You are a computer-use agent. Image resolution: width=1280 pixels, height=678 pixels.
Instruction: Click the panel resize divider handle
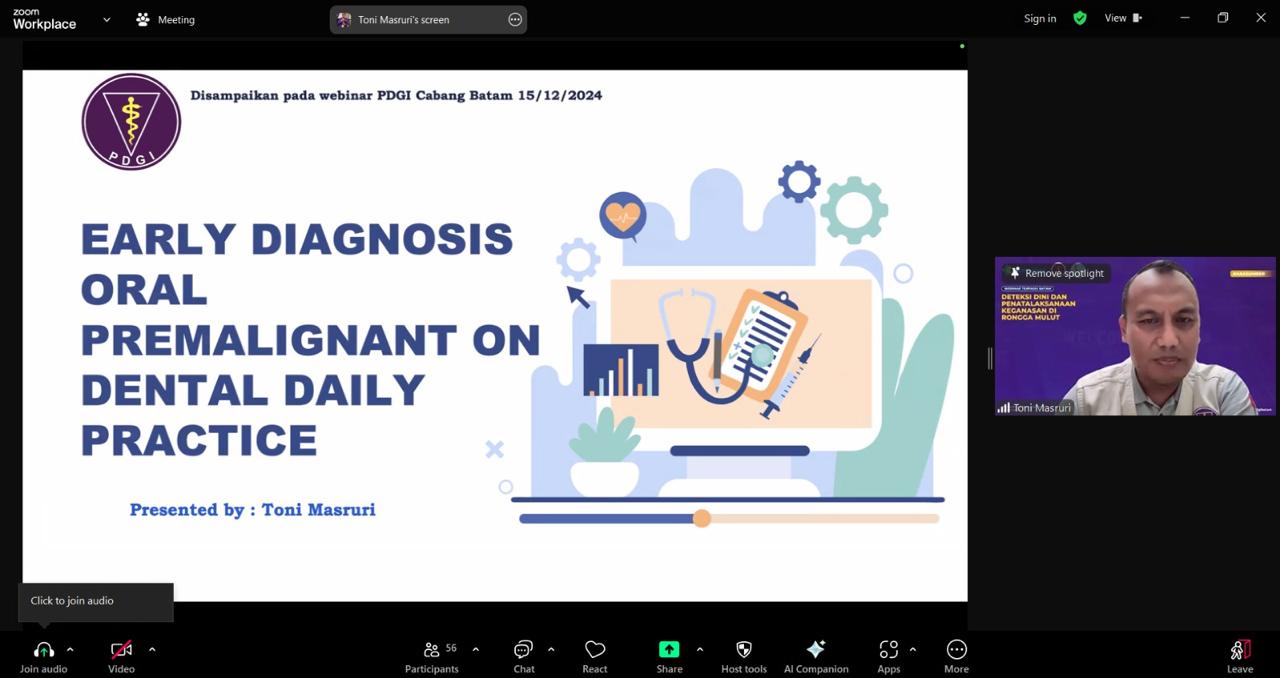(990, 358)
